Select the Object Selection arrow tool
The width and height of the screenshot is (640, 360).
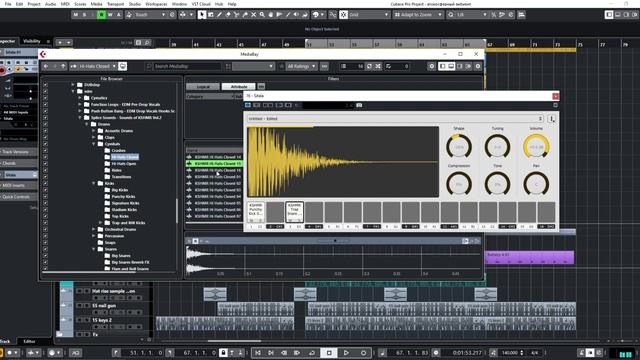click(202, 15)
